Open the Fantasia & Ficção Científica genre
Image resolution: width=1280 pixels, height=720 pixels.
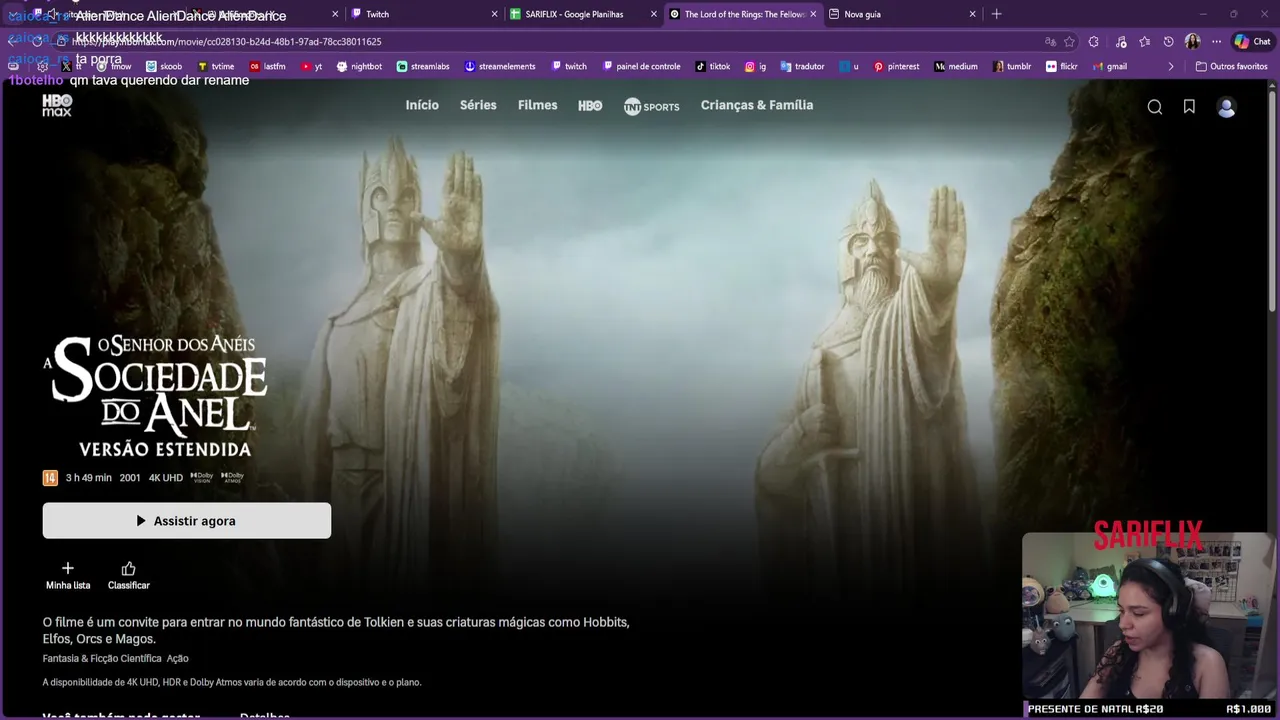point(102,659)
